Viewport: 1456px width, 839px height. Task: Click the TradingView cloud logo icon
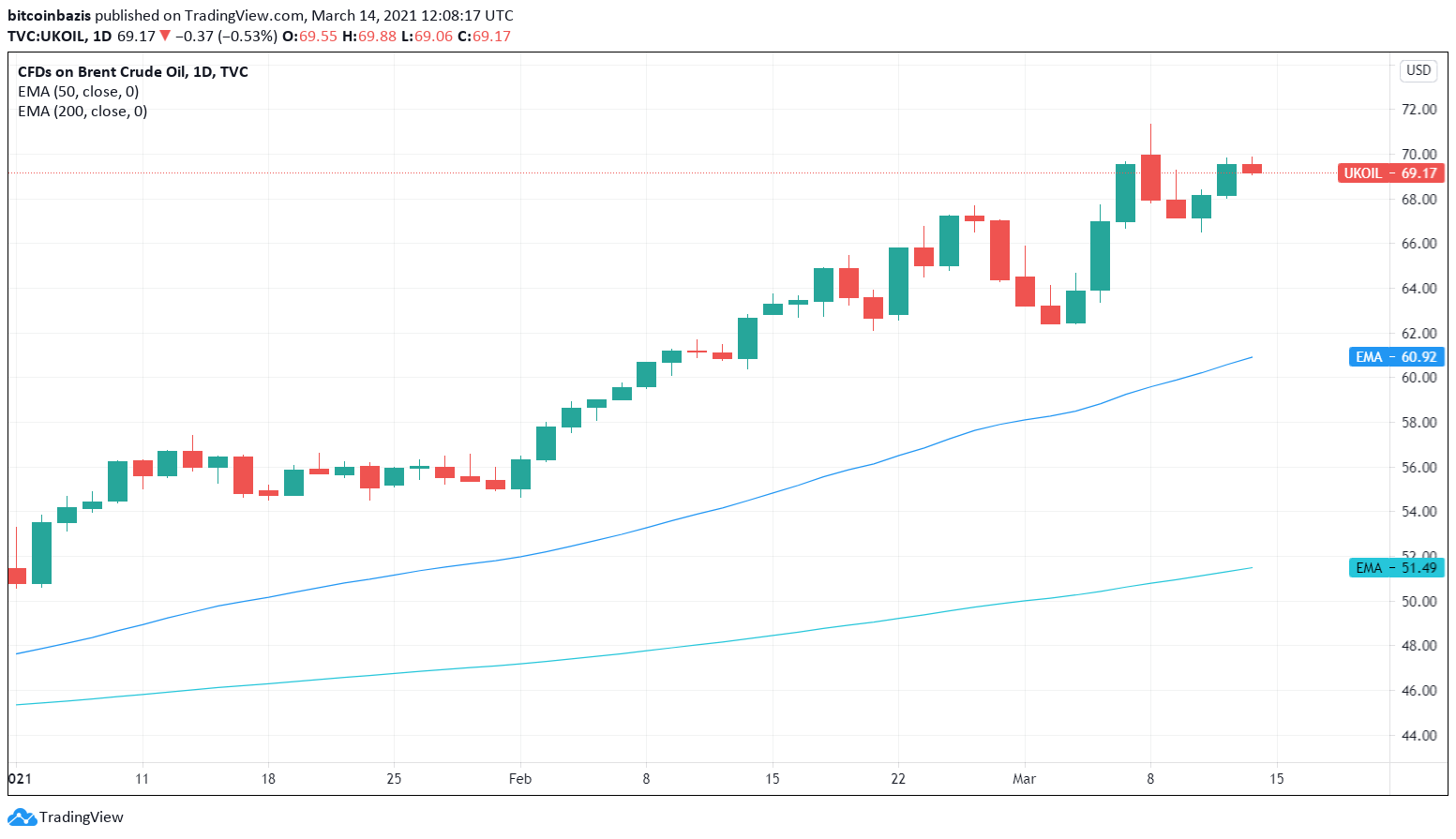pos(22,817)
